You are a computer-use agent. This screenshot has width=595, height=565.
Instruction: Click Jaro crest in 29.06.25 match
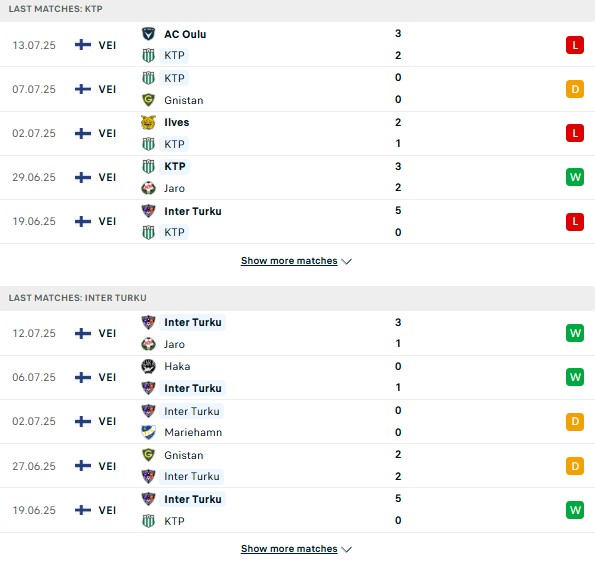[148, 188]
